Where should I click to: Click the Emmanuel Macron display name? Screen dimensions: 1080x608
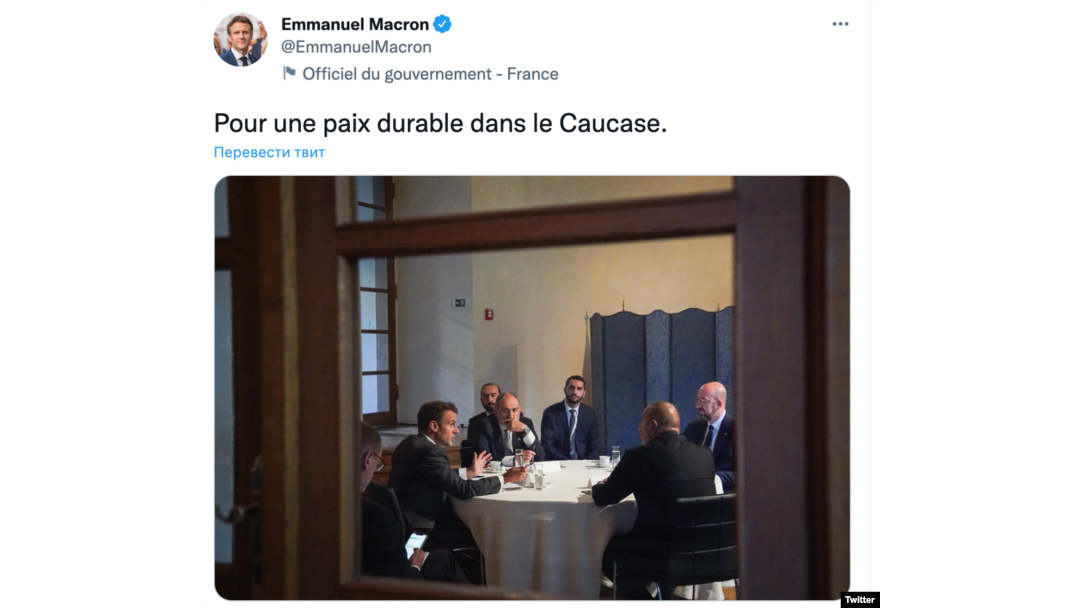pyautogui.click(x=355, y=24)
